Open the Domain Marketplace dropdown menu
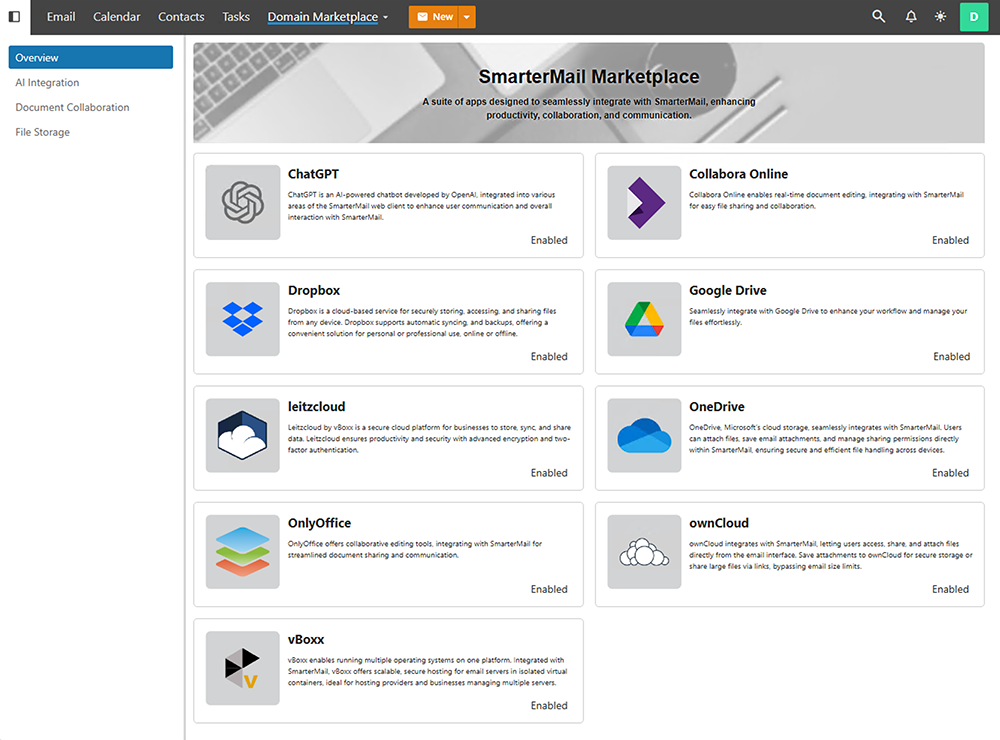 click(x=328, y=17)
